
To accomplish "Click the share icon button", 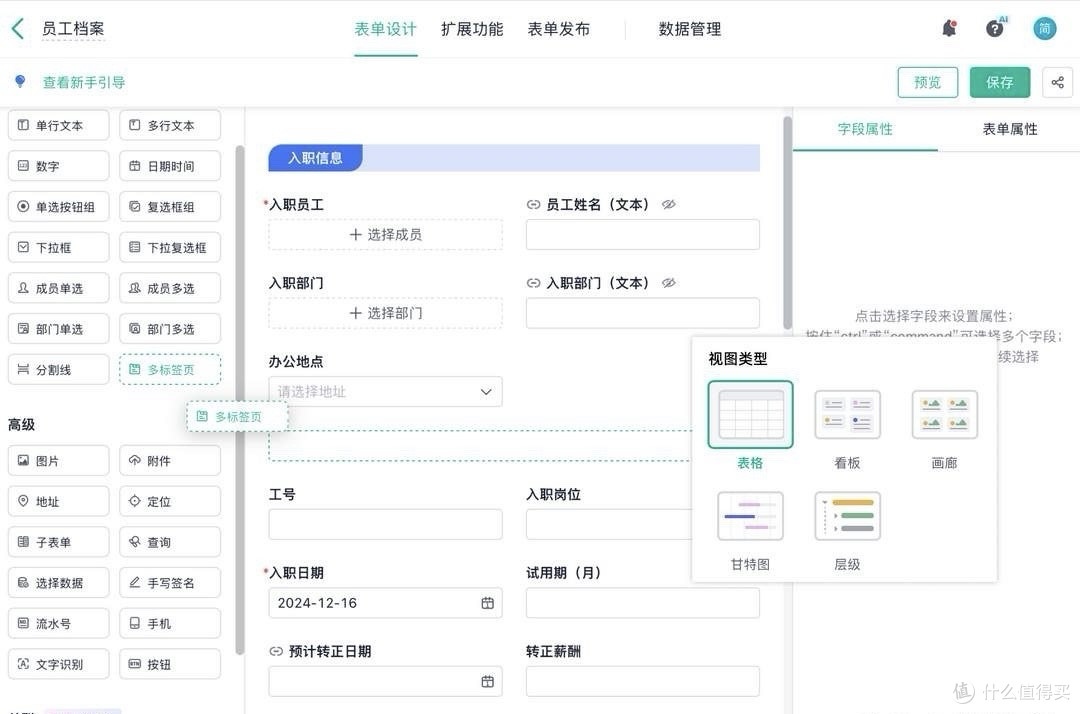I will point(1057,83).
